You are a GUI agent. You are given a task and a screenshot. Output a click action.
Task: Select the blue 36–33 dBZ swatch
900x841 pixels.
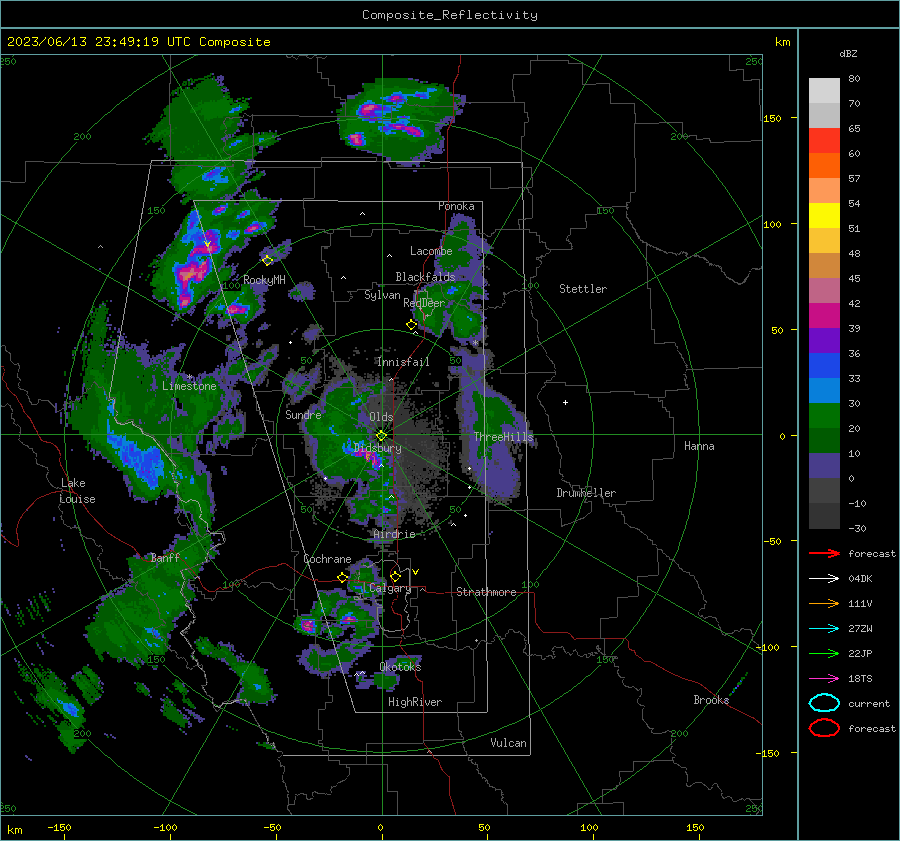824,366
